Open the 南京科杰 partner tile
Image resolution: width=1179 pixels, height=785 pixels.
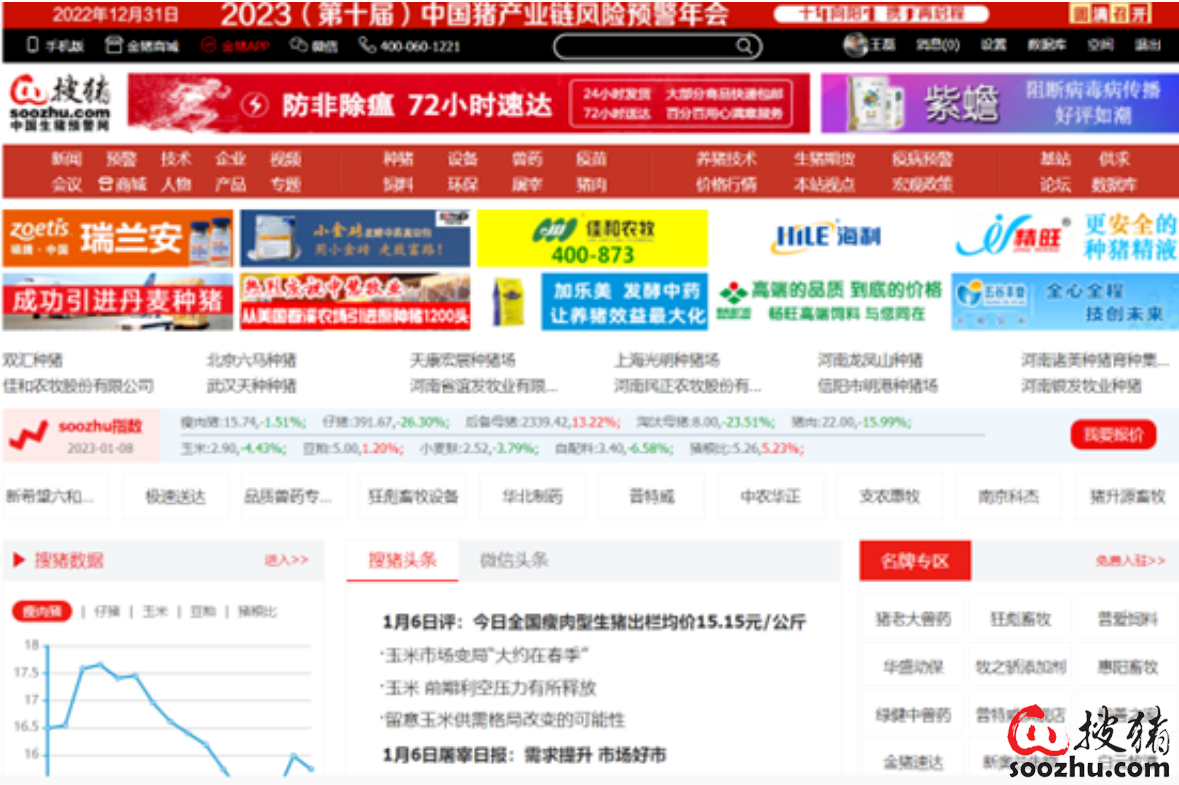(1008, 496)
